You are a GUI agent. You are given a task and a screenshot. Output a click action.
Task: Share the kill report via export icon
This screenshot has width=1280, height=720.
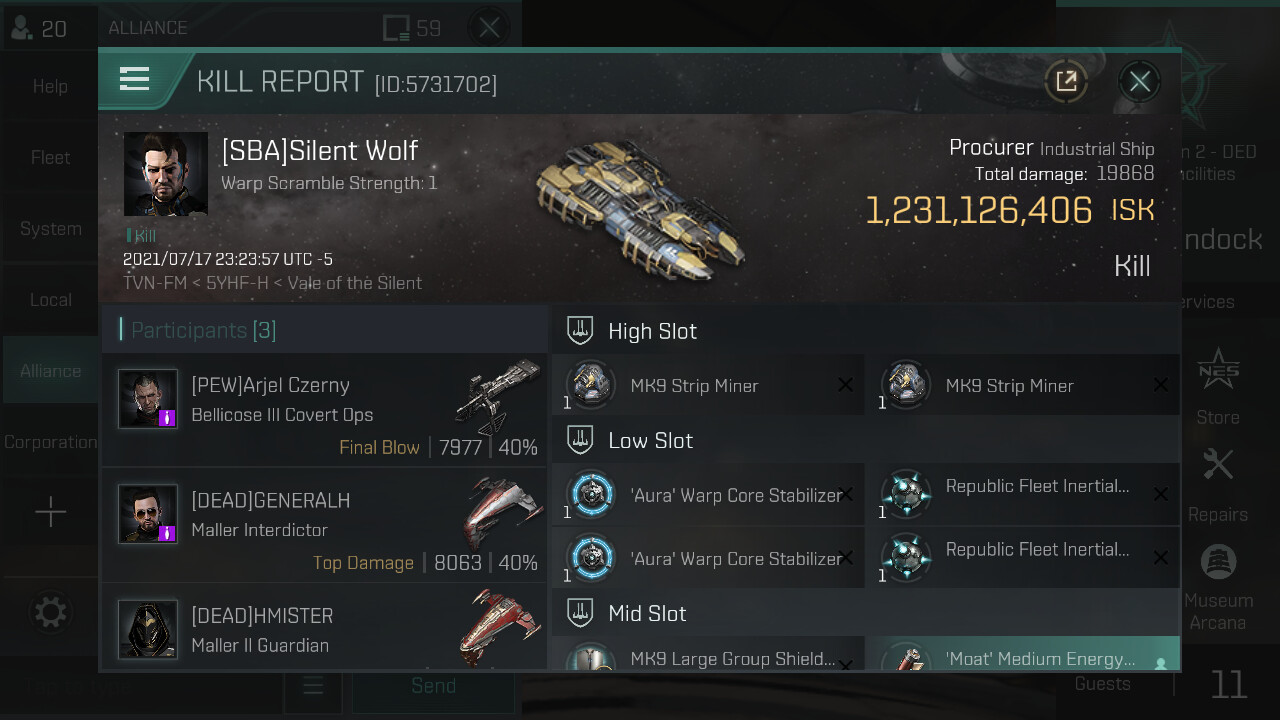pyautogui.click(x=1067, y=81)
